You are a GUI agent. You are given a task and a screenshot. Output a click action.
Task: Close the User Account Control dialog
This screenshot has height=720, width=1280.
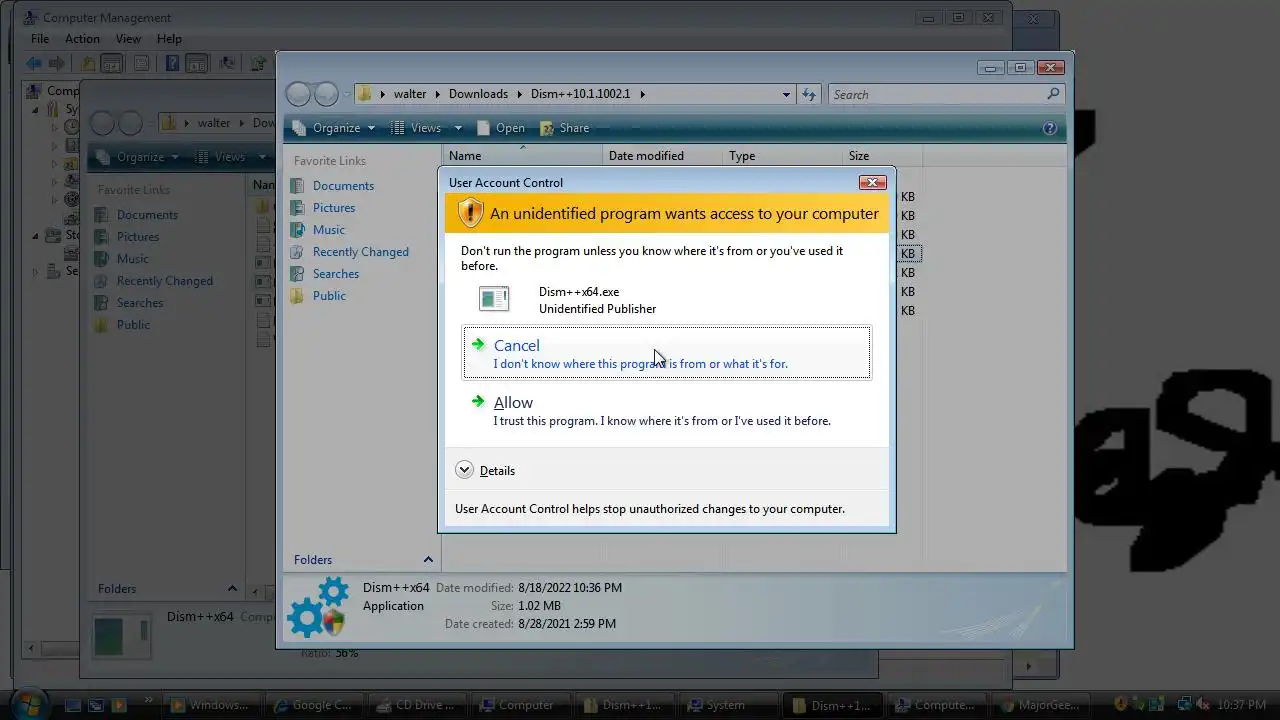point(872,183)
